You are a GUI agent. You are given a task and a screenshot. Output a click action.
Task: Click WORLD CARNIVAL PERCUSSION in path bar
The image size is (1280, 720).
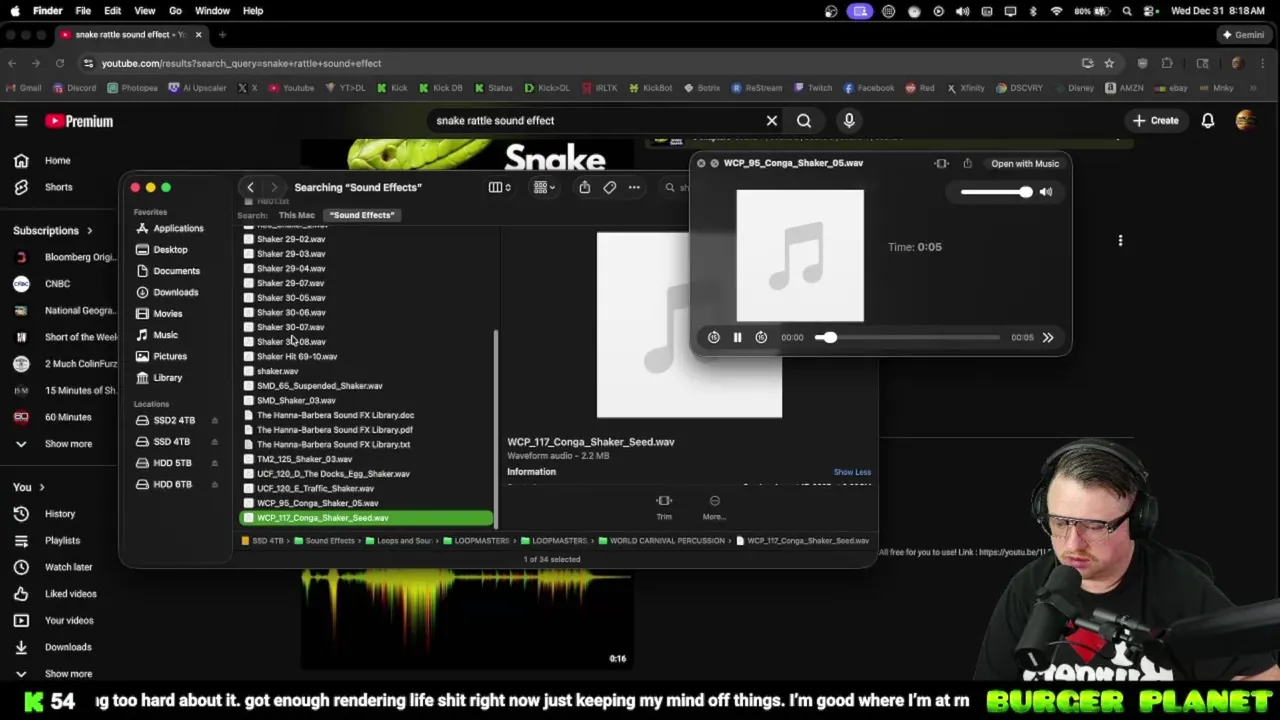[x=660, y=541]
